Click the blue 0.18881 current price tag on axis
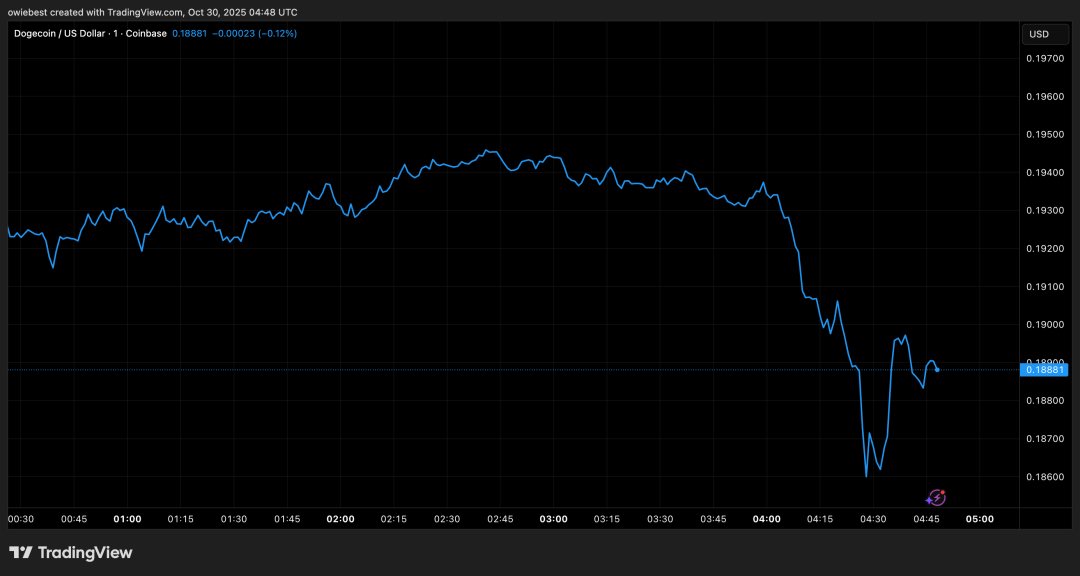The image size is (1080, 576). tap(1044, 370)
